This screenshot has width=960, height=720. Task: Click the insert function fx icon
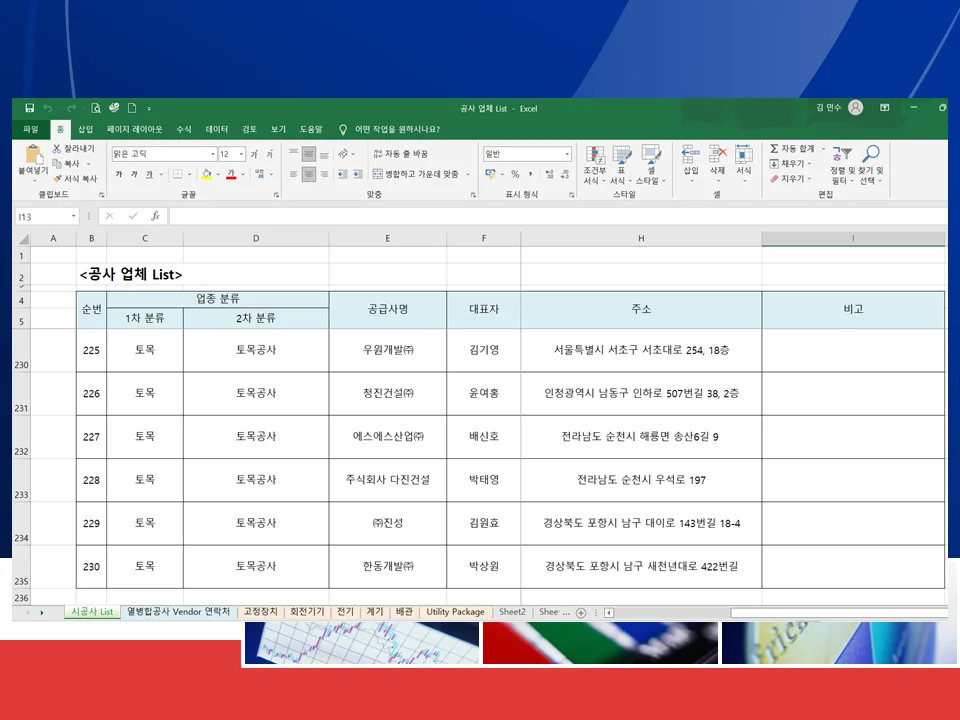pyautogui.click(x=156, y=216)
